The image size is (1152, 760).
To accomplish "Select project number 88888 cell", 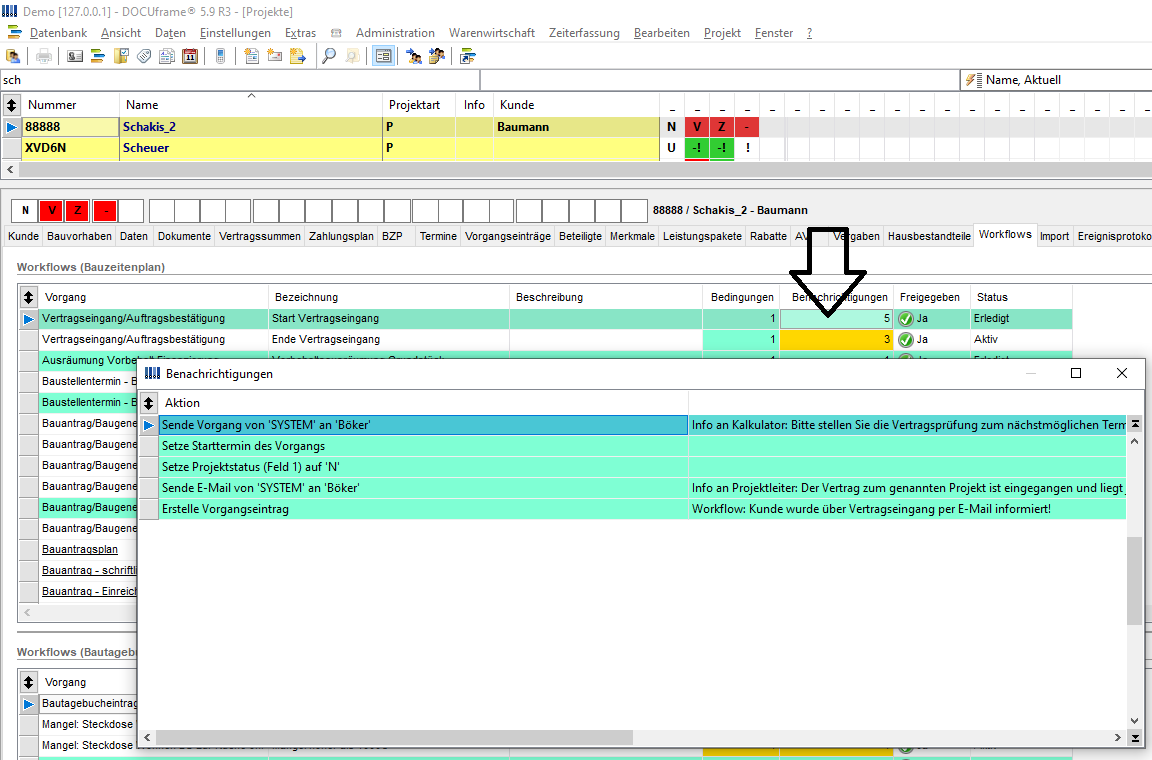I will click(x=71, y=126).
